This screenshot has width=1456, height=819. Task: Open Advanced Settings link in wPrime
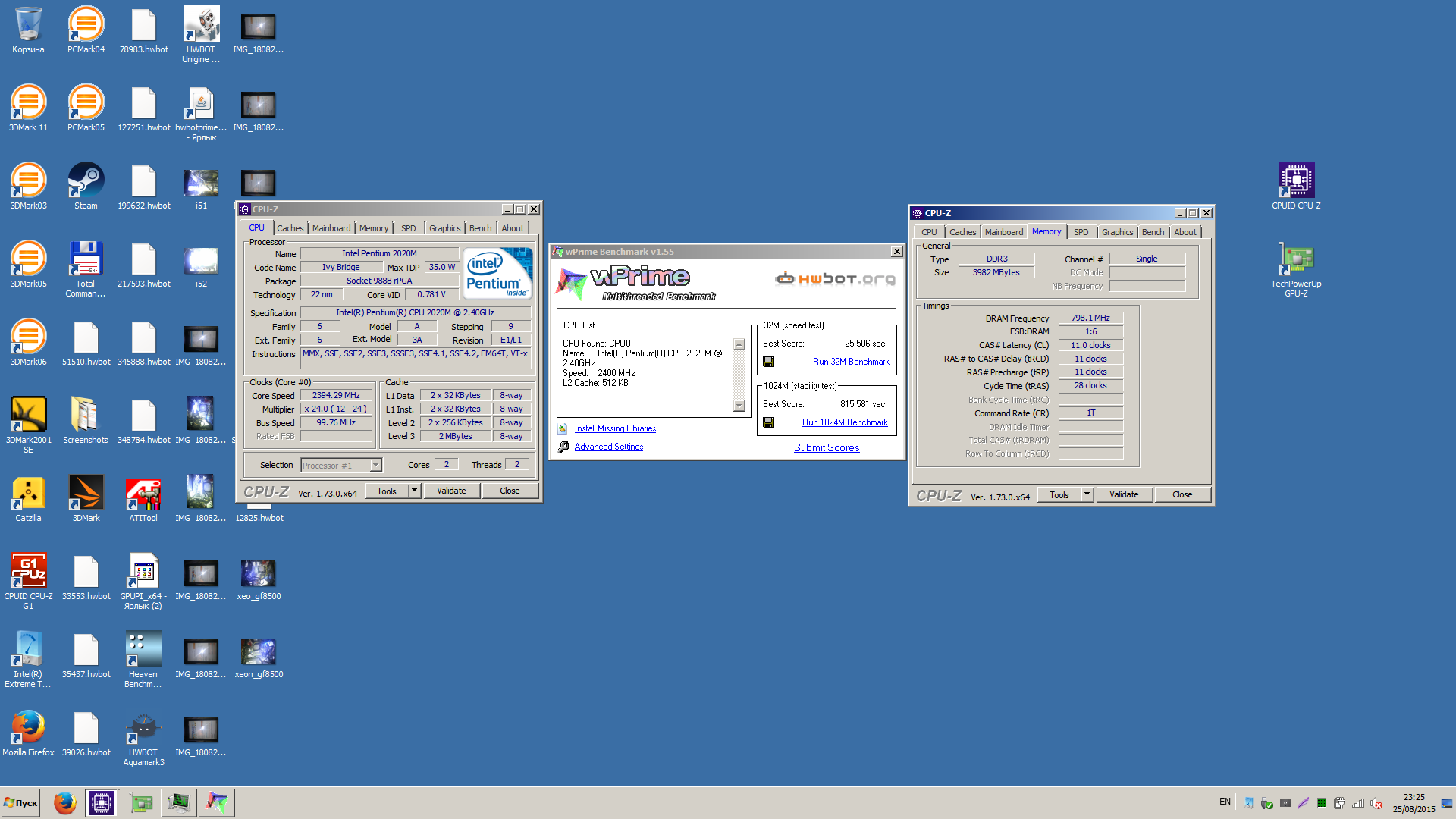[609, 447]
